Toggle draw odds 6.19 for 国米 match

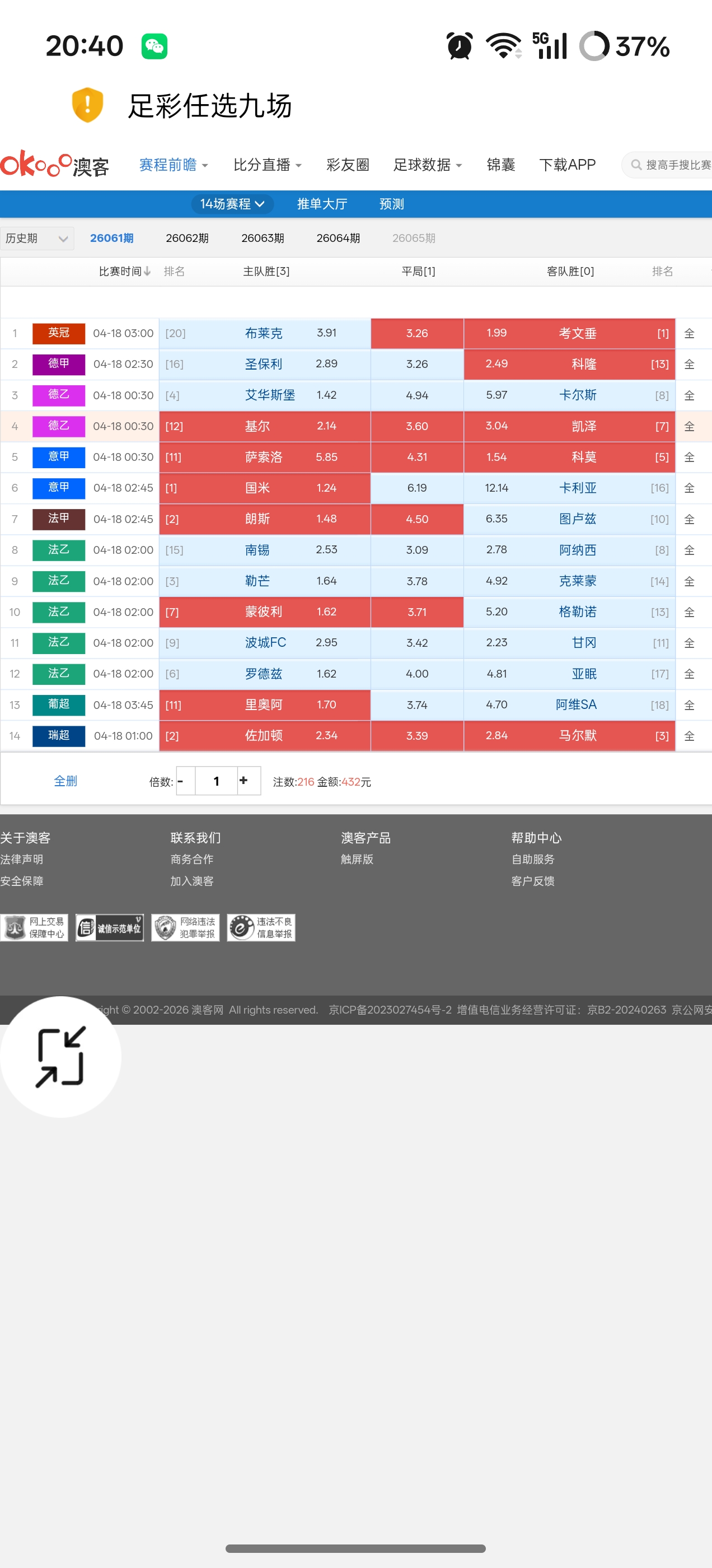coord(417,488)
